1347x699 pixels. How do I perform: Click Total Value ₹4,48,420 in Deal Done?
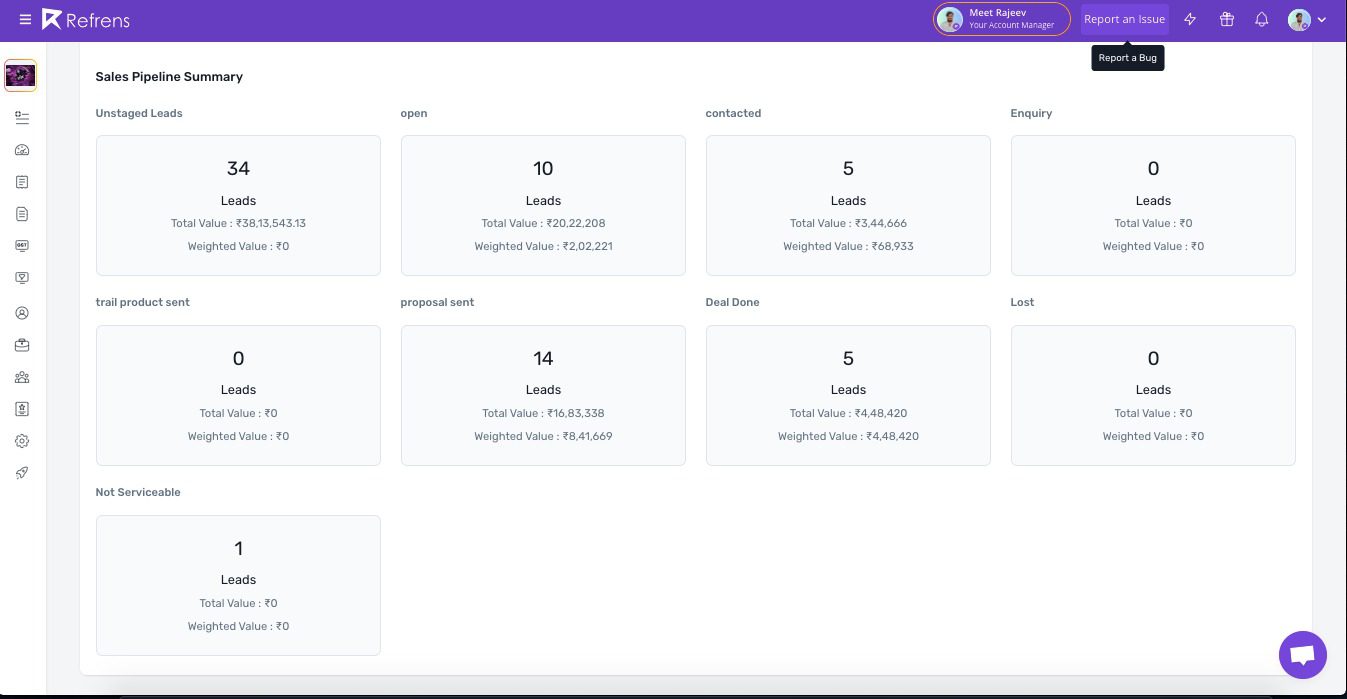(x=848, y=413)
